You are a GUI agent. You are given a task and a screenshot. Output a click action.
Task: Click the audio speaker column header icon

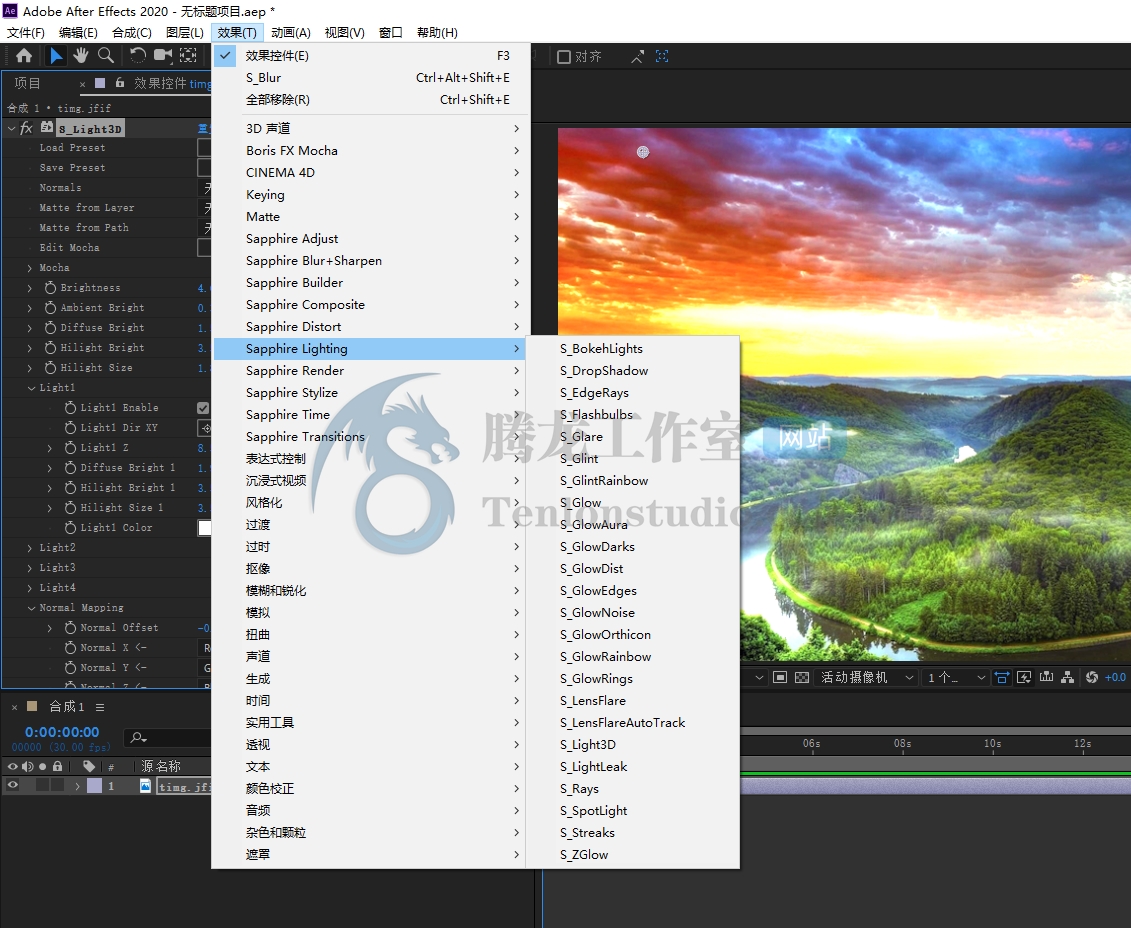tap(27, 766)
